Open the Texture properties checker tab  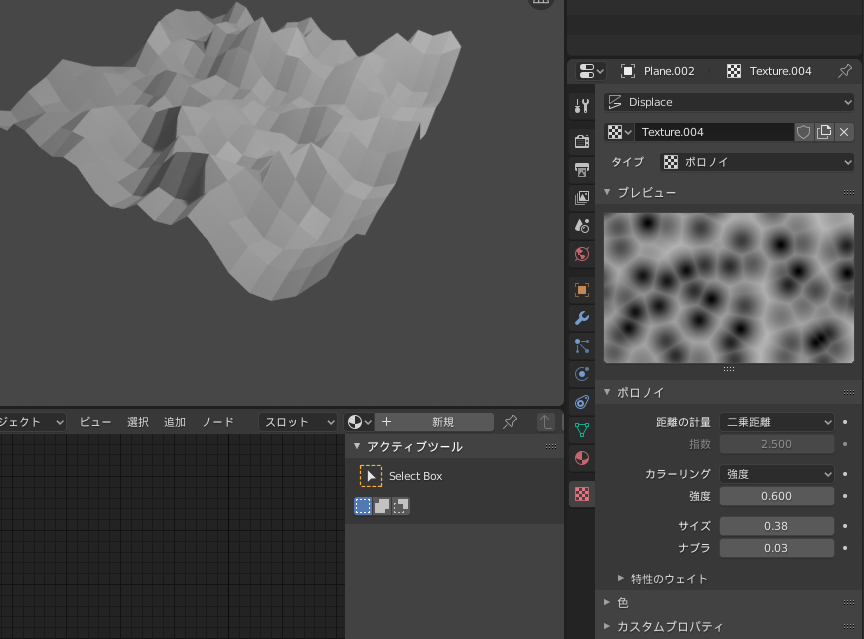(582, 494)
